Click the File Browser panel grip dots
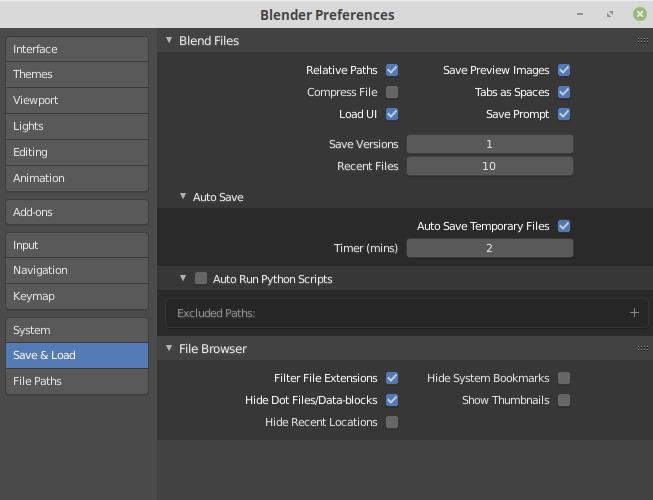 pos(643,348)
